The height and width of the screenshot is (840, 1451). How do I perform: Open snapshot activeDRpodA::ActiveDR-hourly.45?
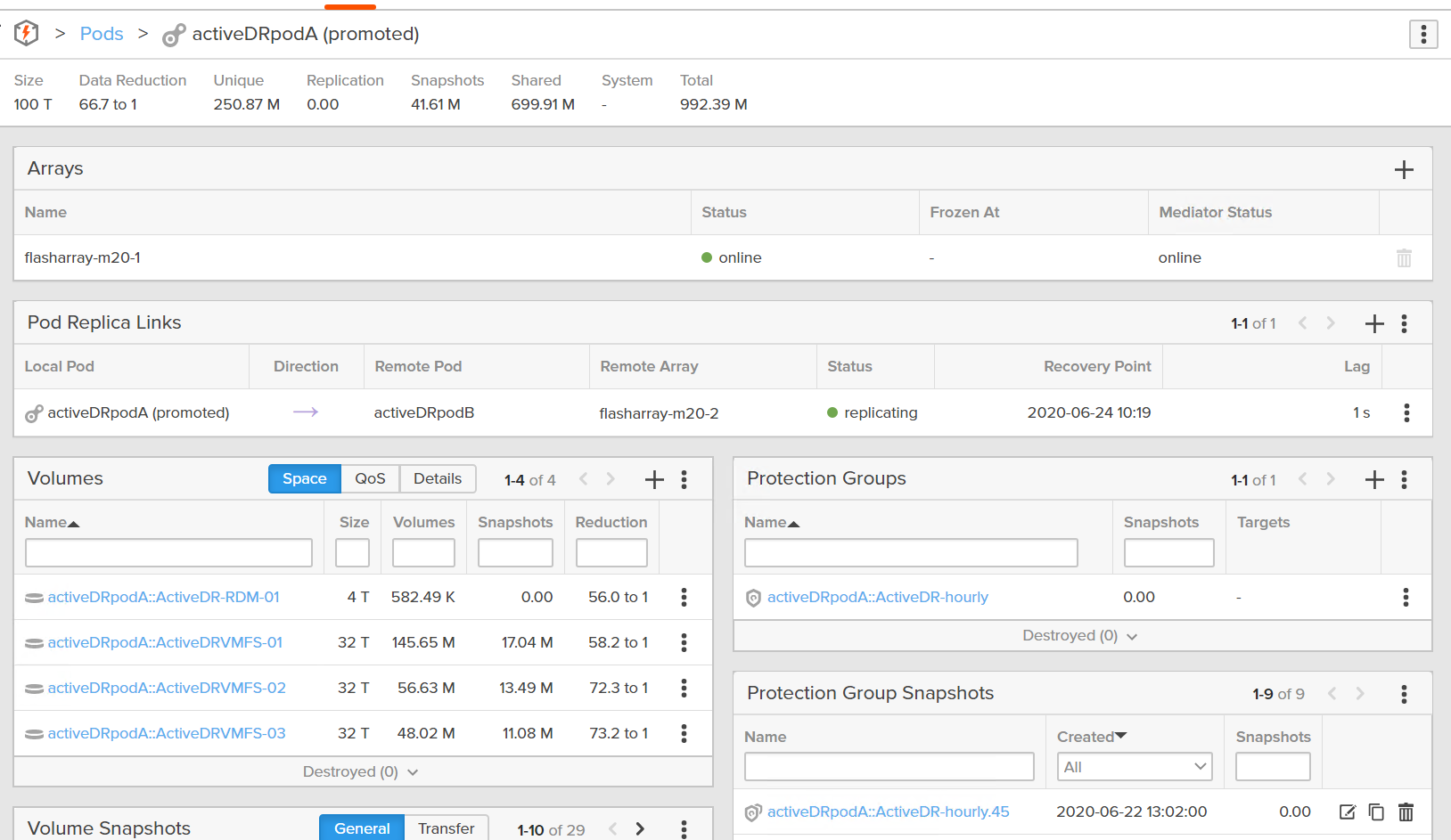click(889, 811)
